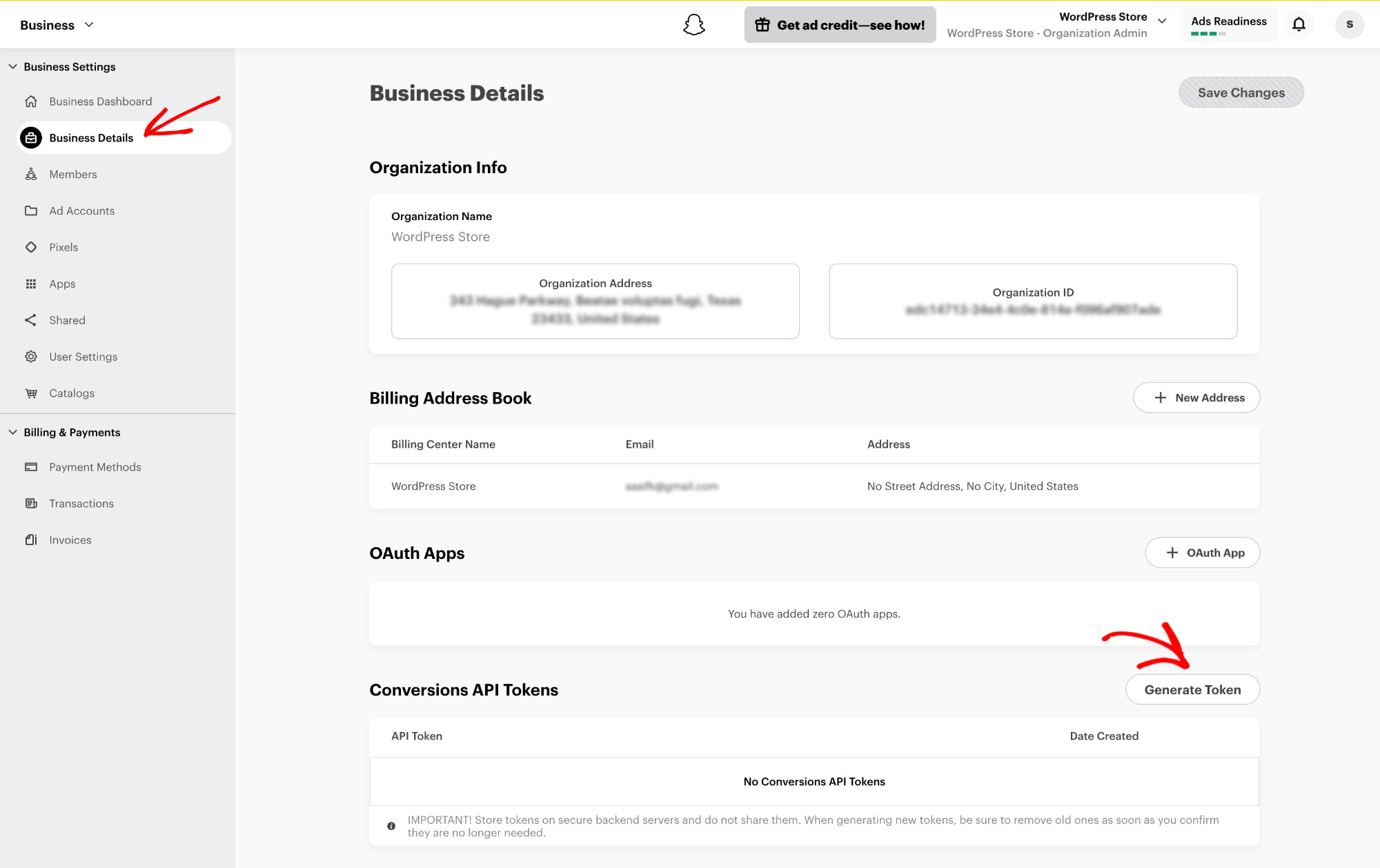Click WordPress Store - Organization Admin text

tap(1046, 33)
